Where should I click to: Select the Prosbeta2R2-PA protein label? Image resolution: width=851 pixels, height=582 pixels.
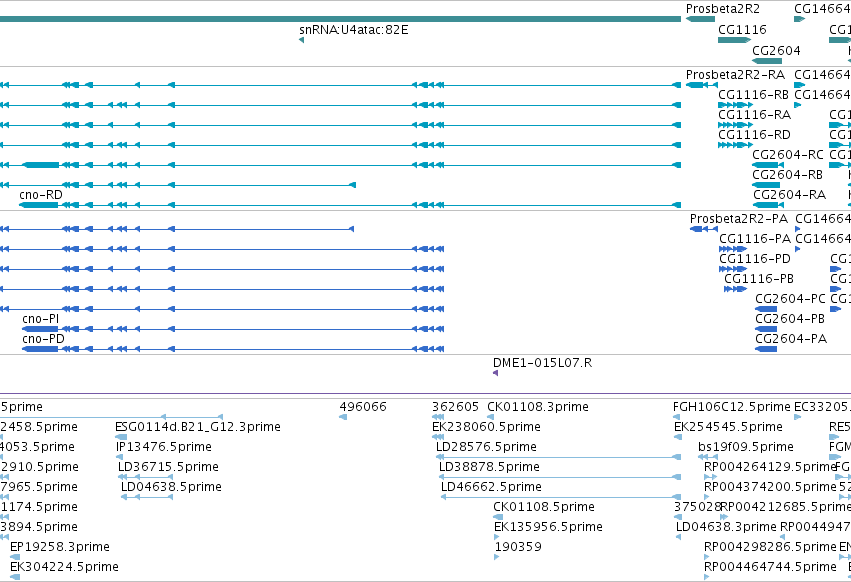[738, 219]
